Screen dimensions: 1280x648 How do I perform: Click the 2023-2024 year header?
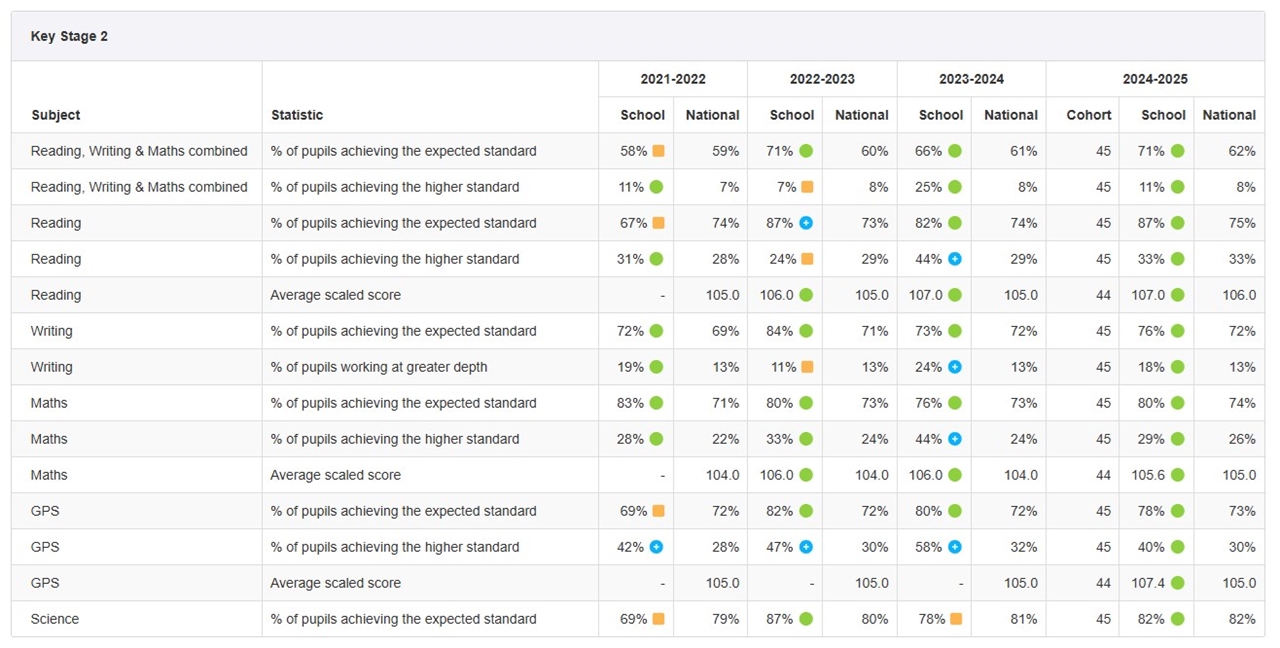click(971, 79)
